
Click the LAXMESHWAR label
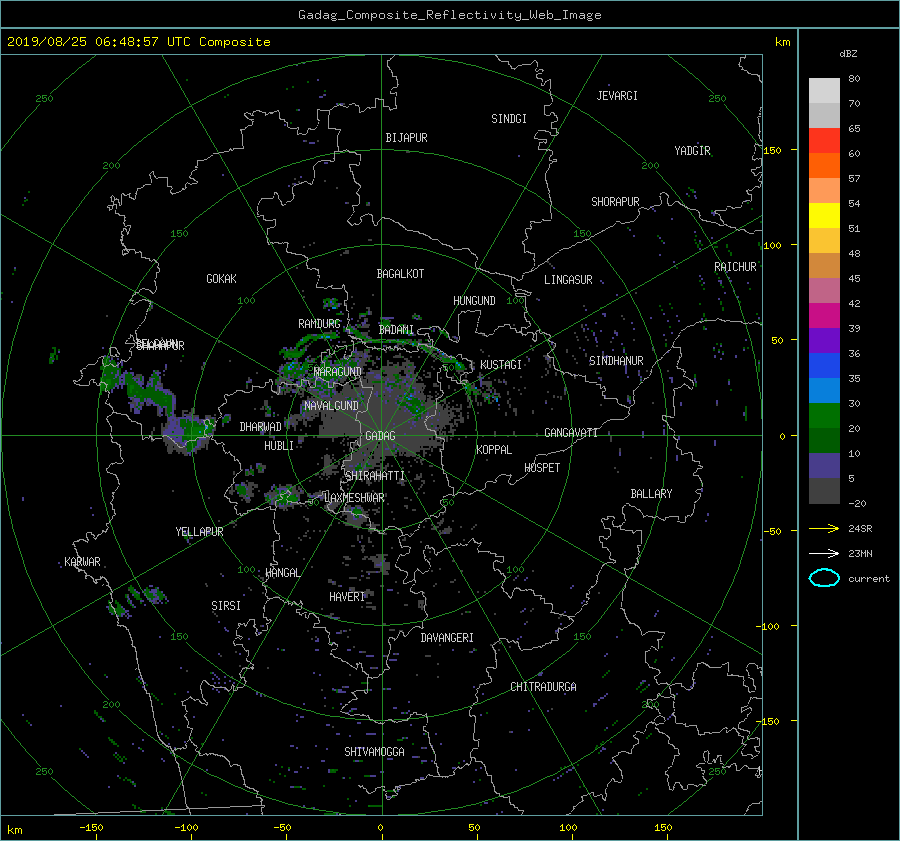click(x=354, y=498)
